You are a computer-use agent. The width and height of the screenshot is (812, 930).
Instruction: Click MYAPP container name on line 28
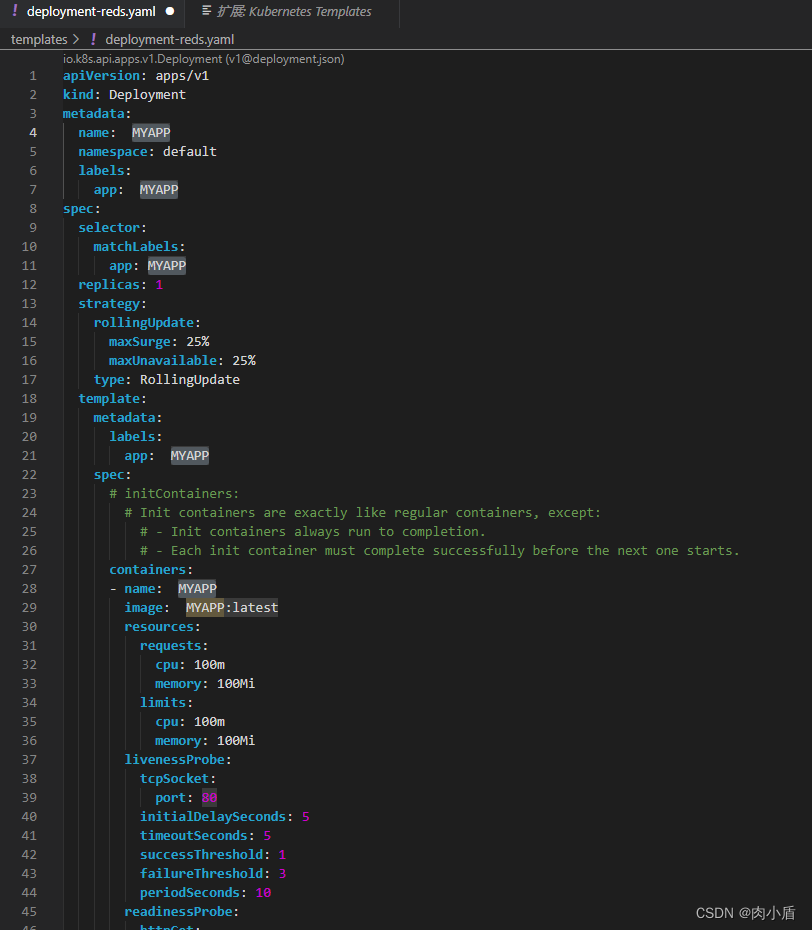tap(198, 588)
